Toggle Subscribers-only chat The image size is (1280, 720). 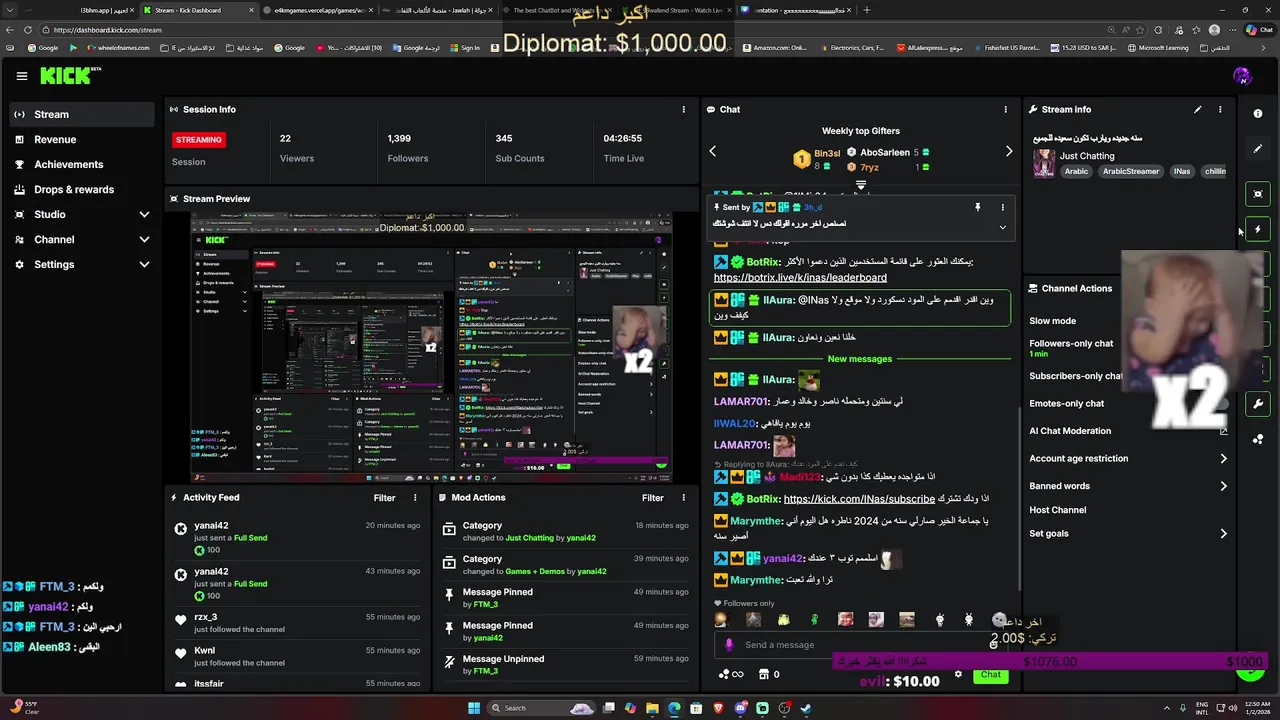pyautogui.click(x=1076, y=376)
